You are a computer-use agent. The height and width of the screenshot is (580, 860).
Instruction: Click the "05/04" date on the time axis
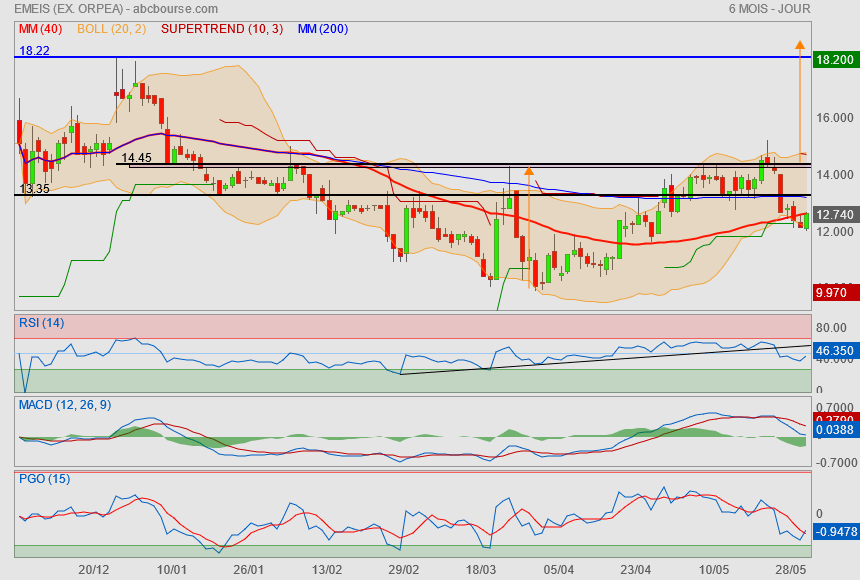point(559,570)
